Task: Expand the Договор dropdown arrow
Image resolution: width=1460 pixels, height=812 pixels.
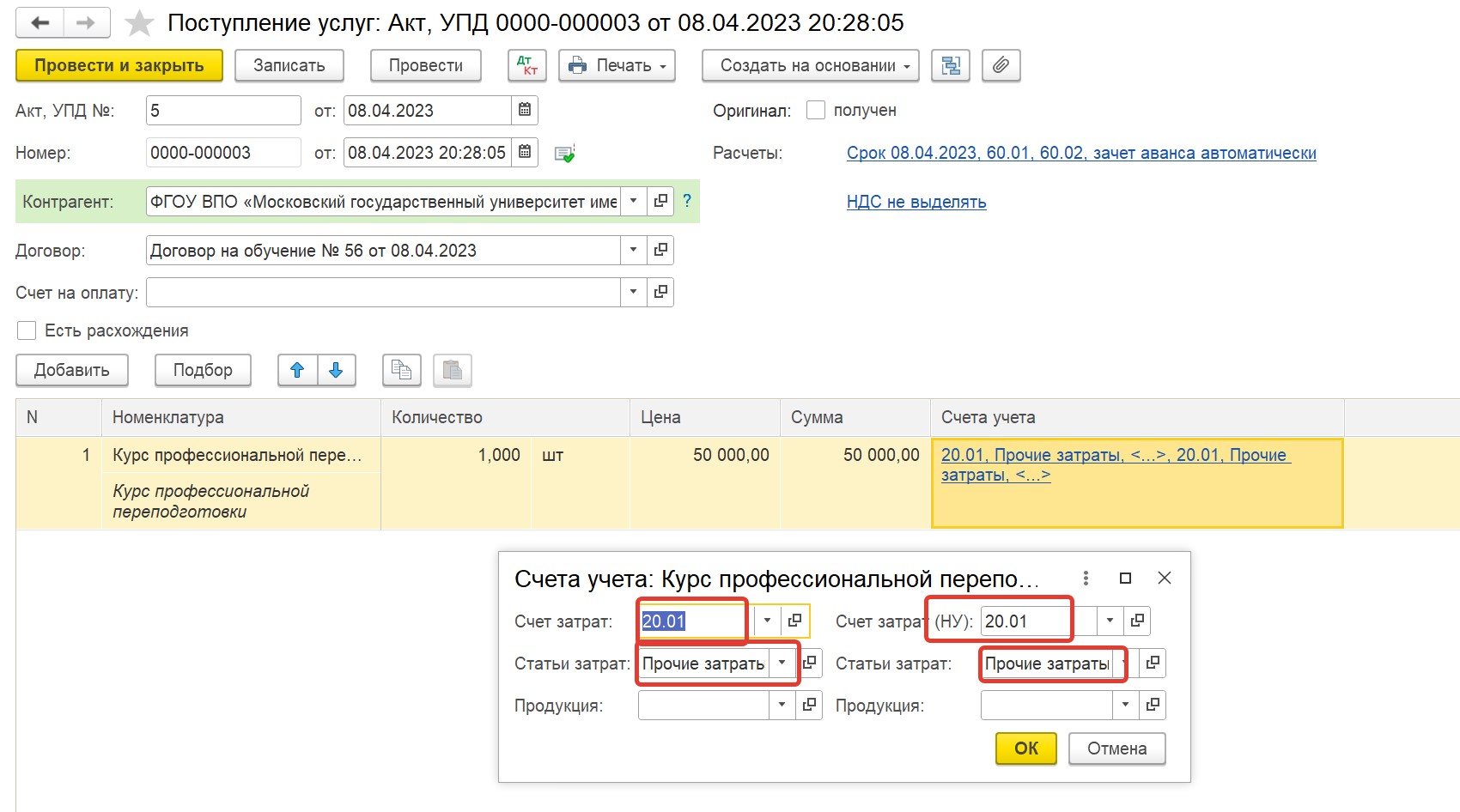Action: pos(633,250)
